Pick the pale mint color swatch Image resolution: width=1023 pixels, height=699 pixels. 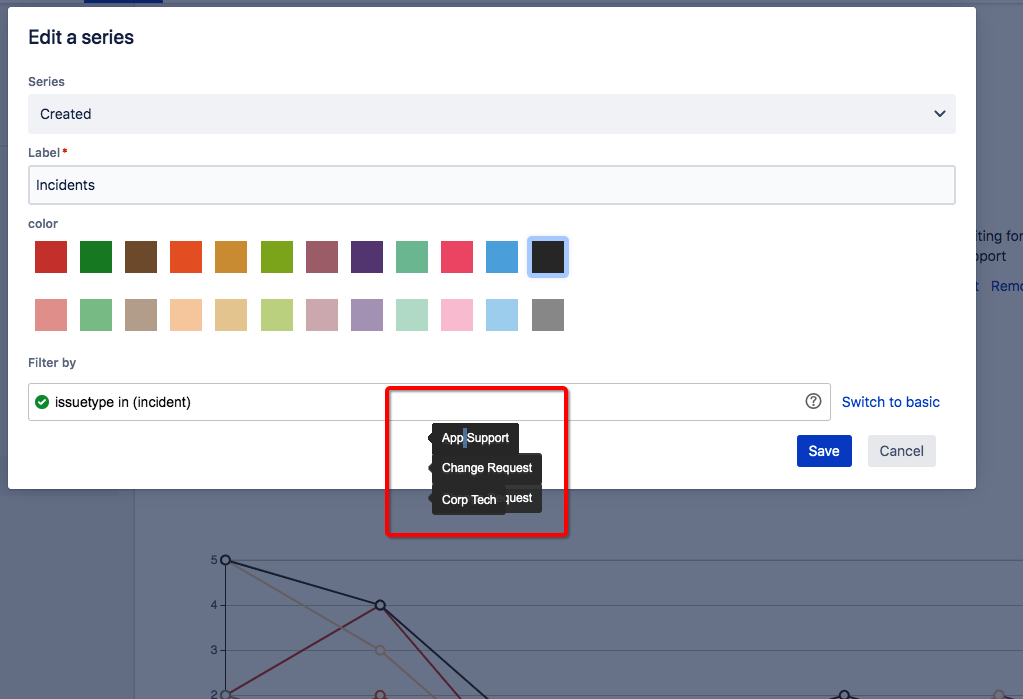click(412, 315)
